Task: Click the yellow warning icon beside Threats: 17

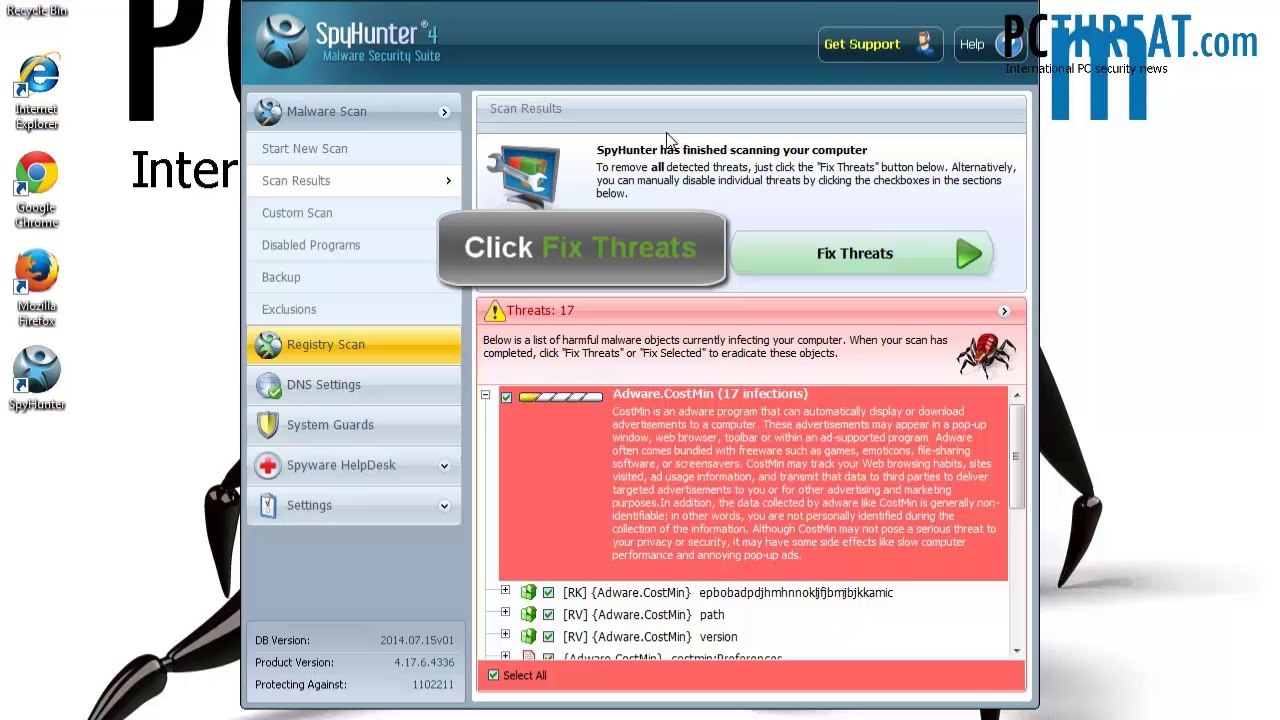Action: pyautogui.click(x=494, y=311)
